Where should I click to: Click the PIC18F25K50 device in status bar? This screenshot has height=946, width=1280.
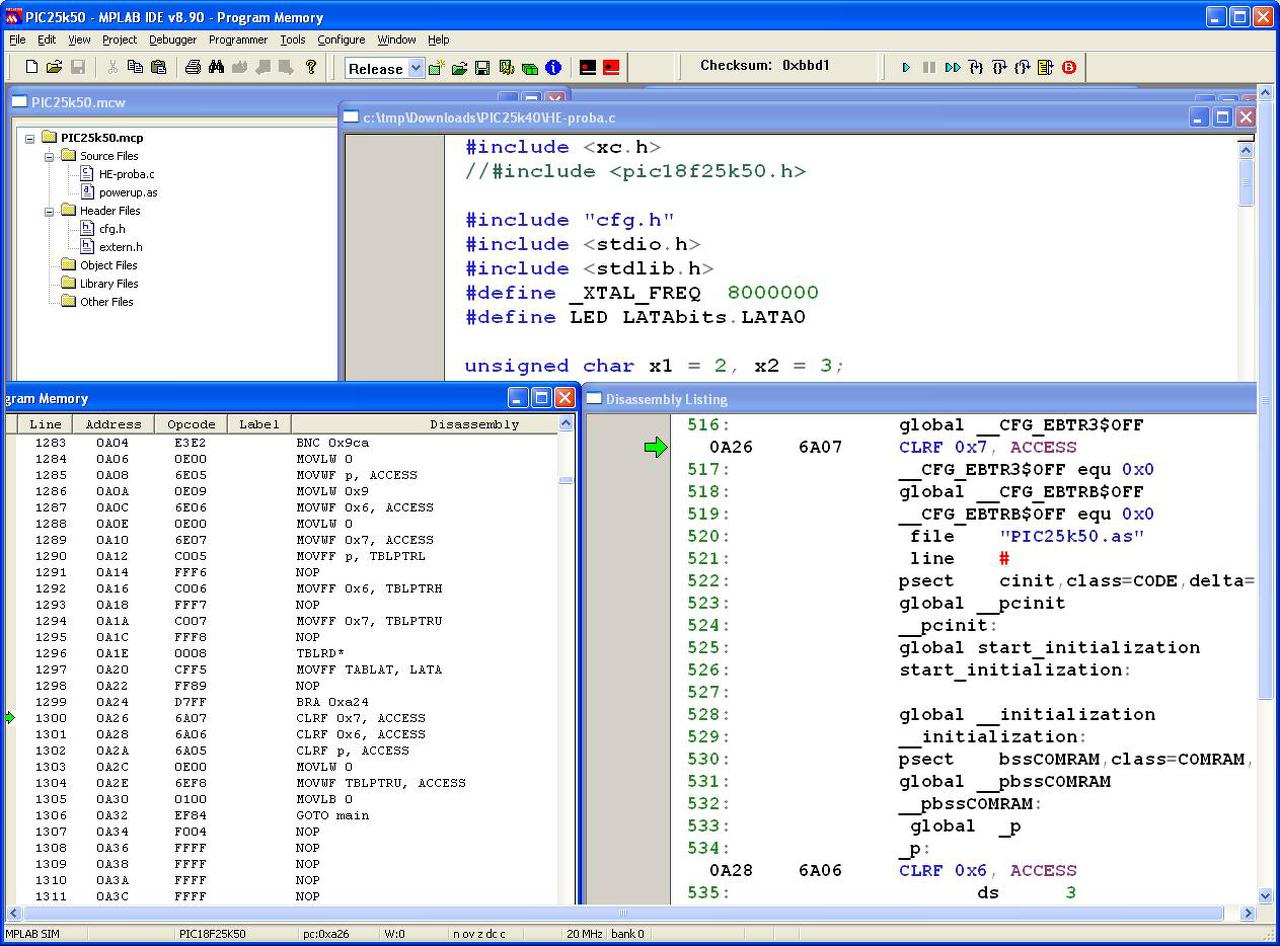pos(212,934)
